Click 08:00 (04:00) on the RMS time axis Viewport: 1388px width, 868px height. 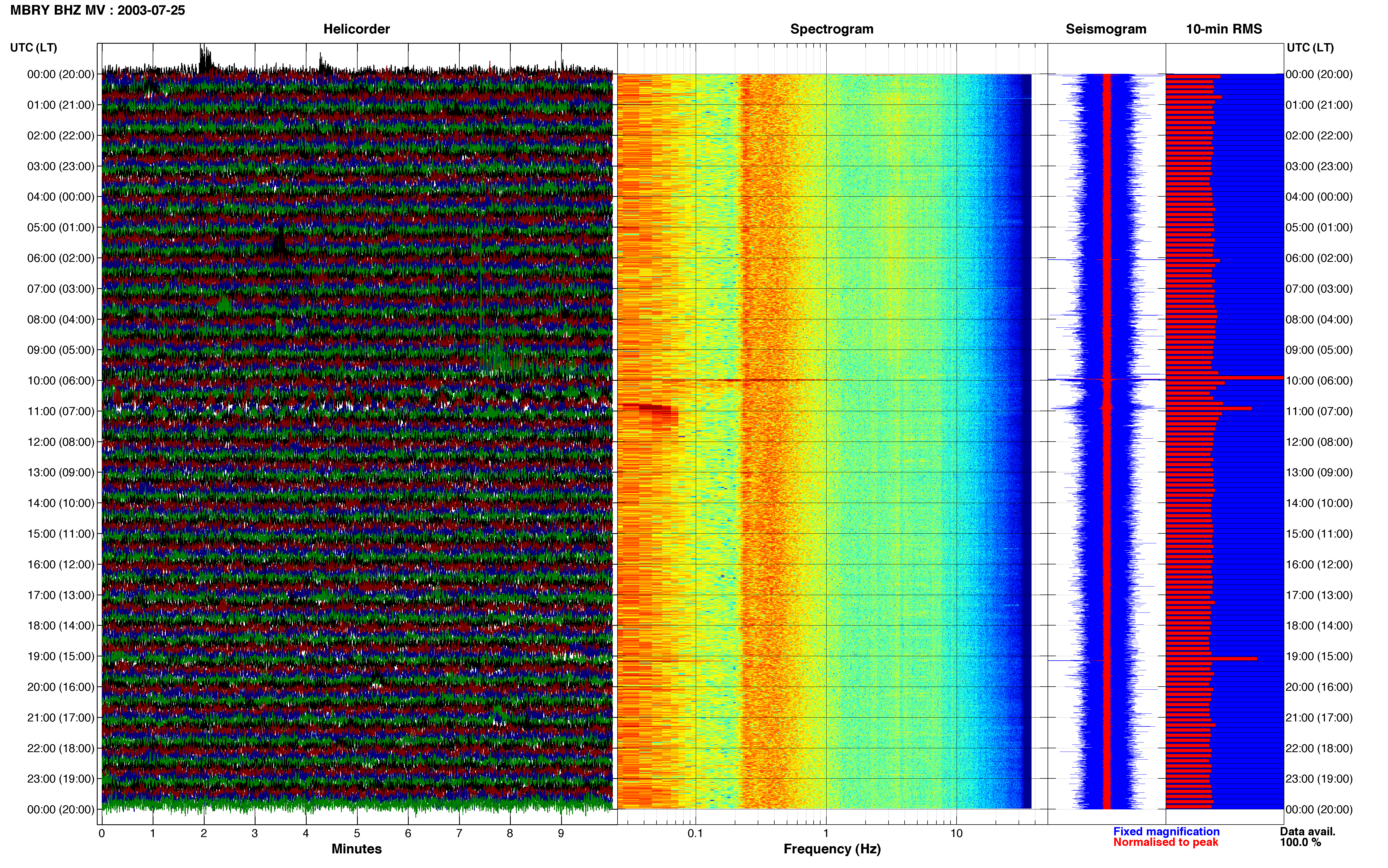1319,320
